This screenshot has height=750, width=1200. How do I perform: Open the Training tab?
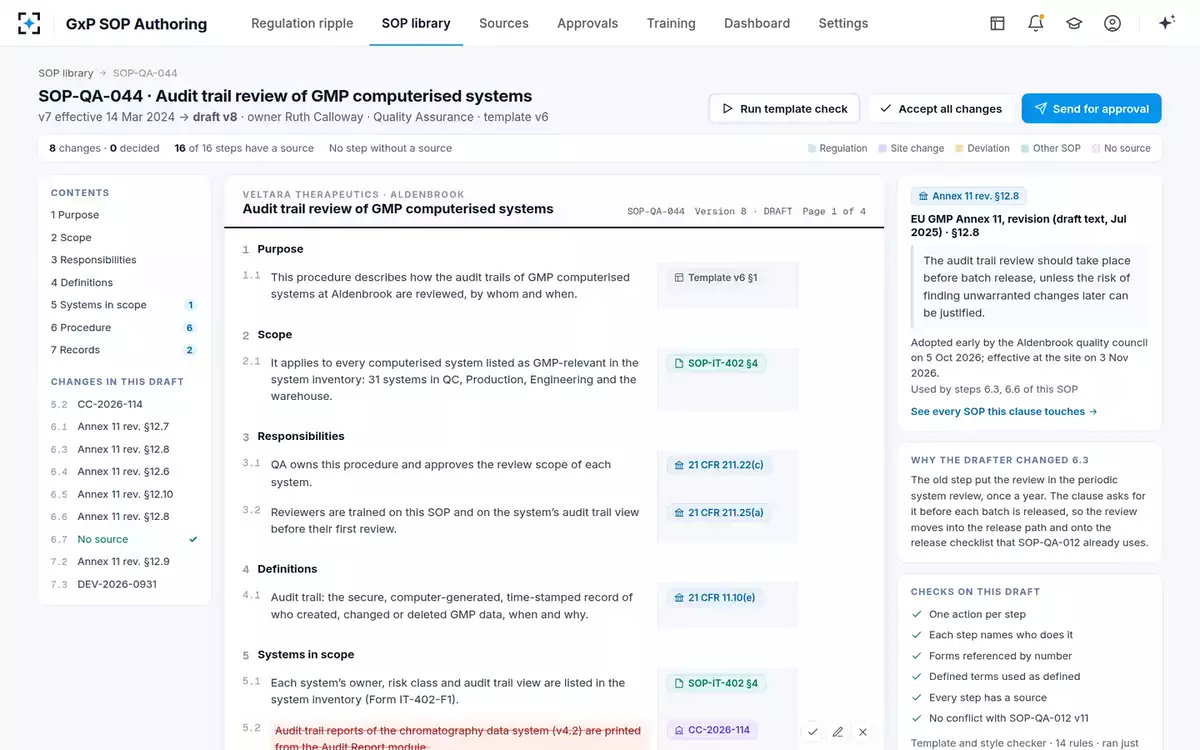(x=671, y=23)
